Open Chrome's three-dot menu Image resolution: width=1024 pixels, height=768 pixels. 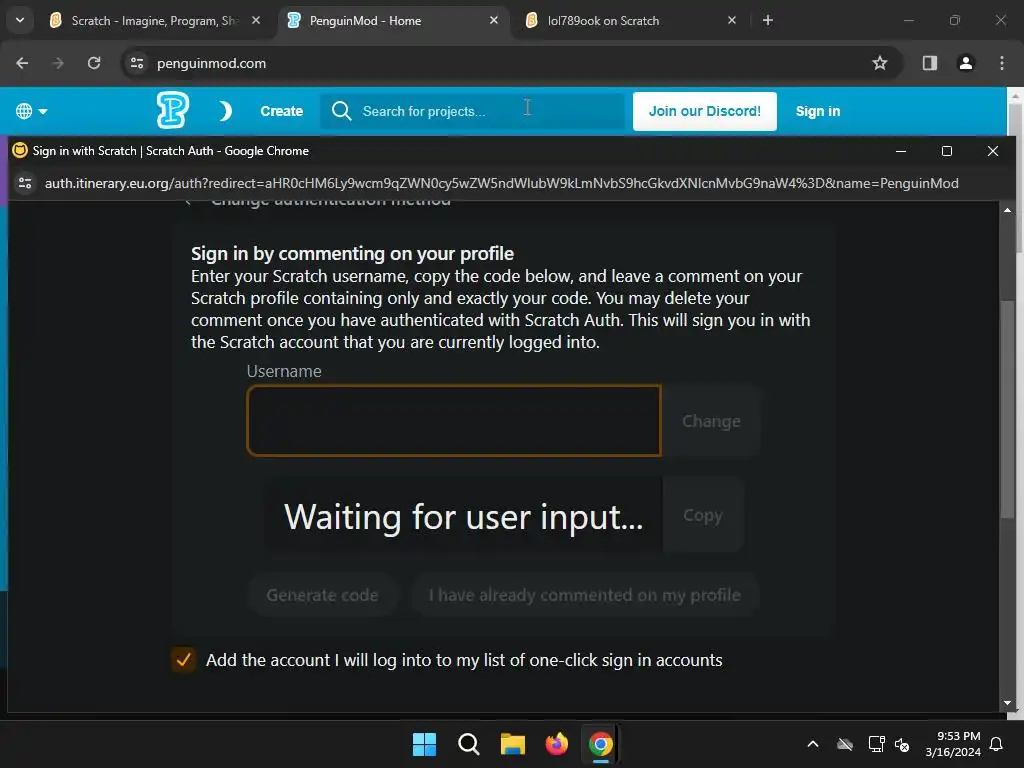point(1002,63)
